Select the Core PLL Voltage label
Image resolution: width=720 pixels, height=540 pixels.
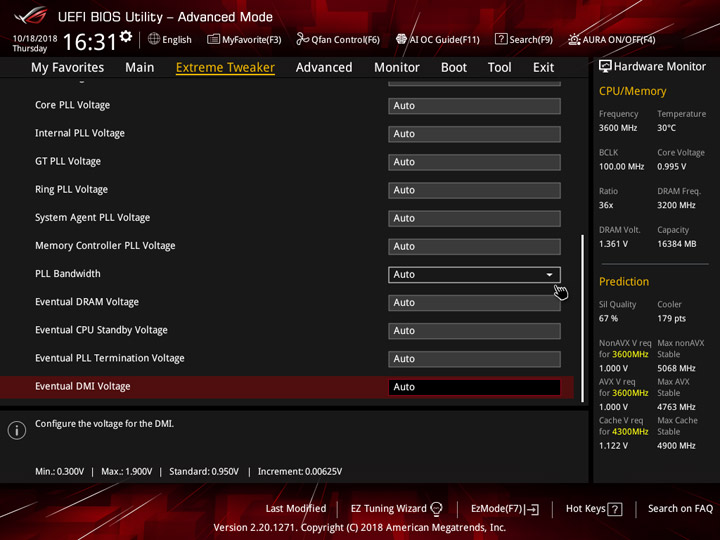click(x=73, y=105)
